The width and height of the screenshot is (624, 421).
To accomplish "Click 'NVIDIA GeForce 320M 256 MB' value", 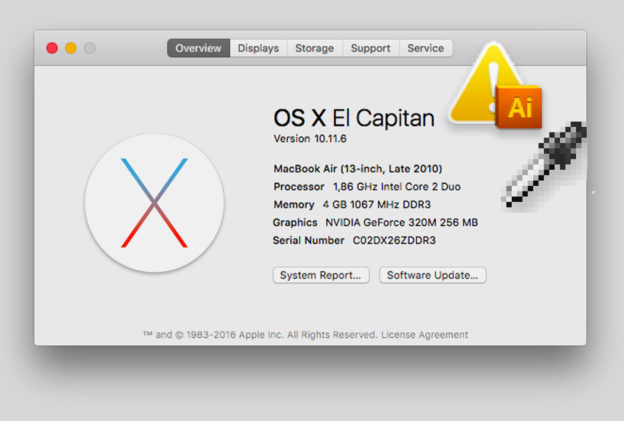I will click(x=402, y=222).
